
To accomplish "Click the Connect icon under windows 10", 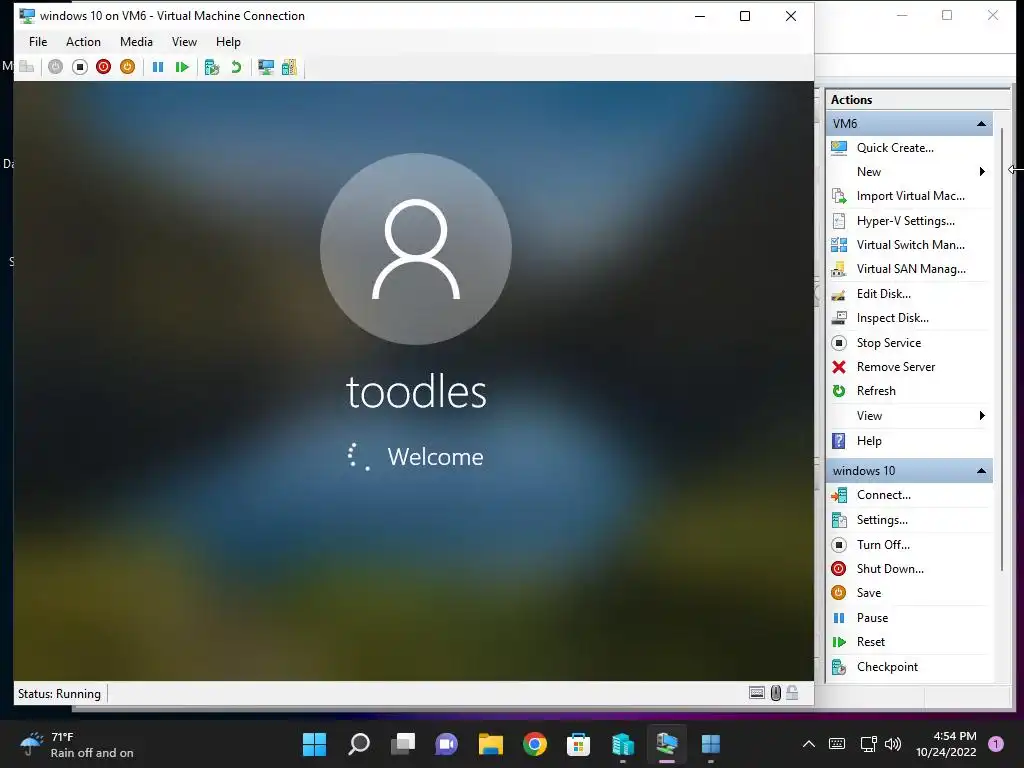I will point(839,495).
